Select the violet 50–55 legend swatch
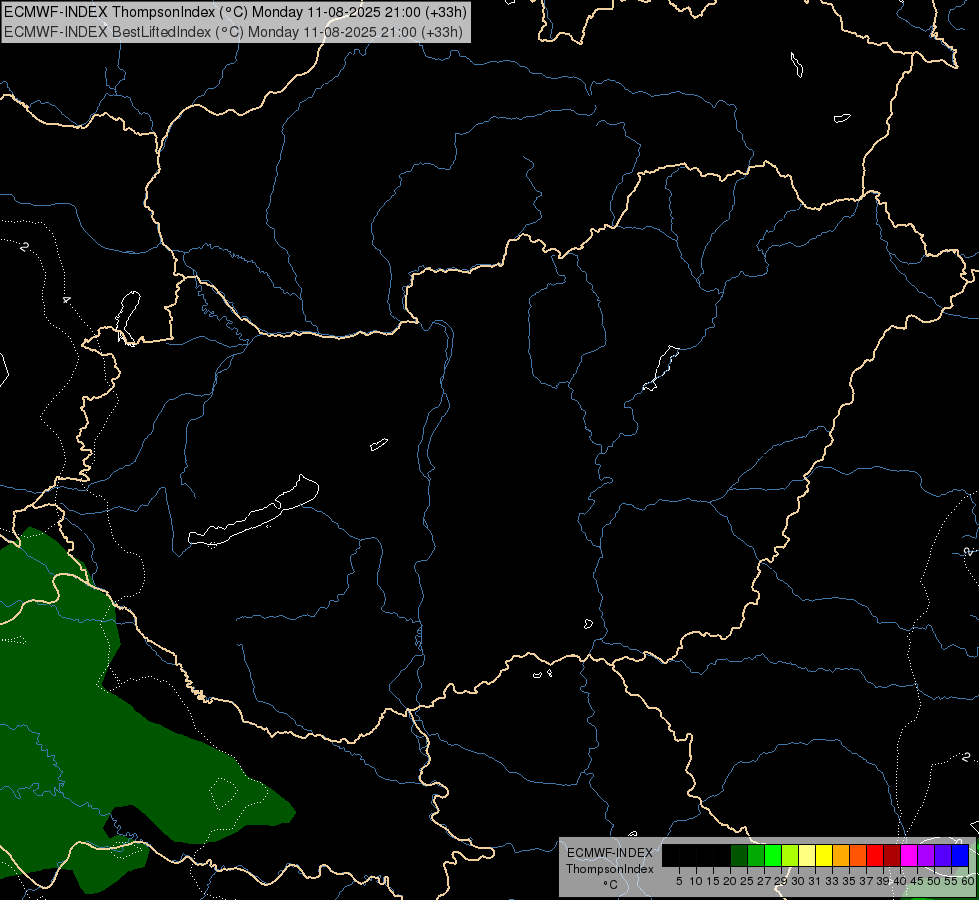 point(943,855)
